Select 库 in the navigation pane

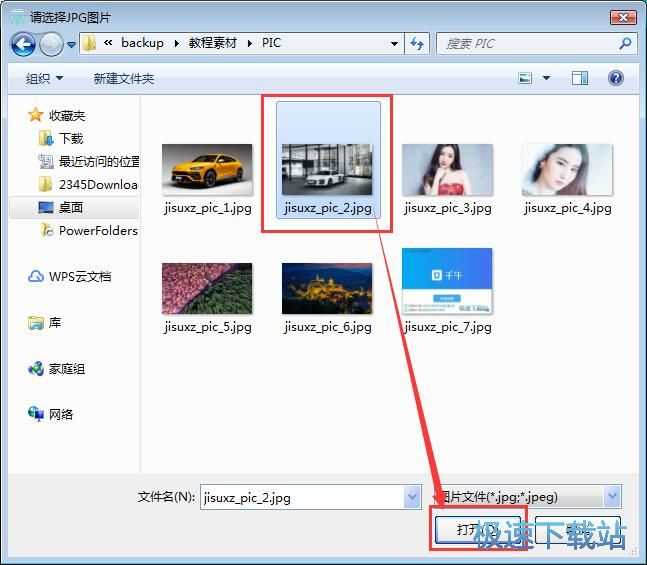tap(55, 322)
